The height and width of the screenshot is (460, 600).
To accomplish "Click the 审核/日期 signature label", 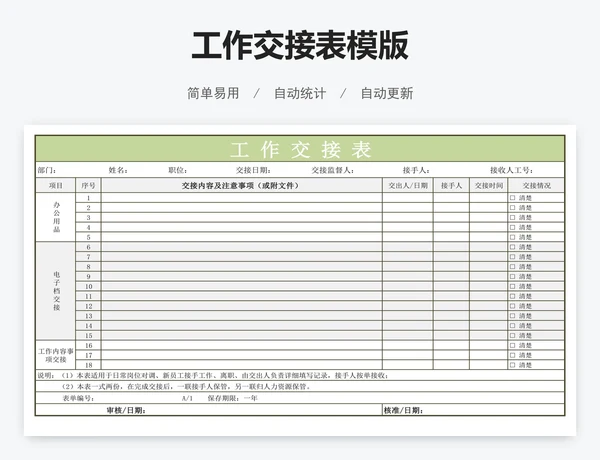I will [x=126, y=411].
